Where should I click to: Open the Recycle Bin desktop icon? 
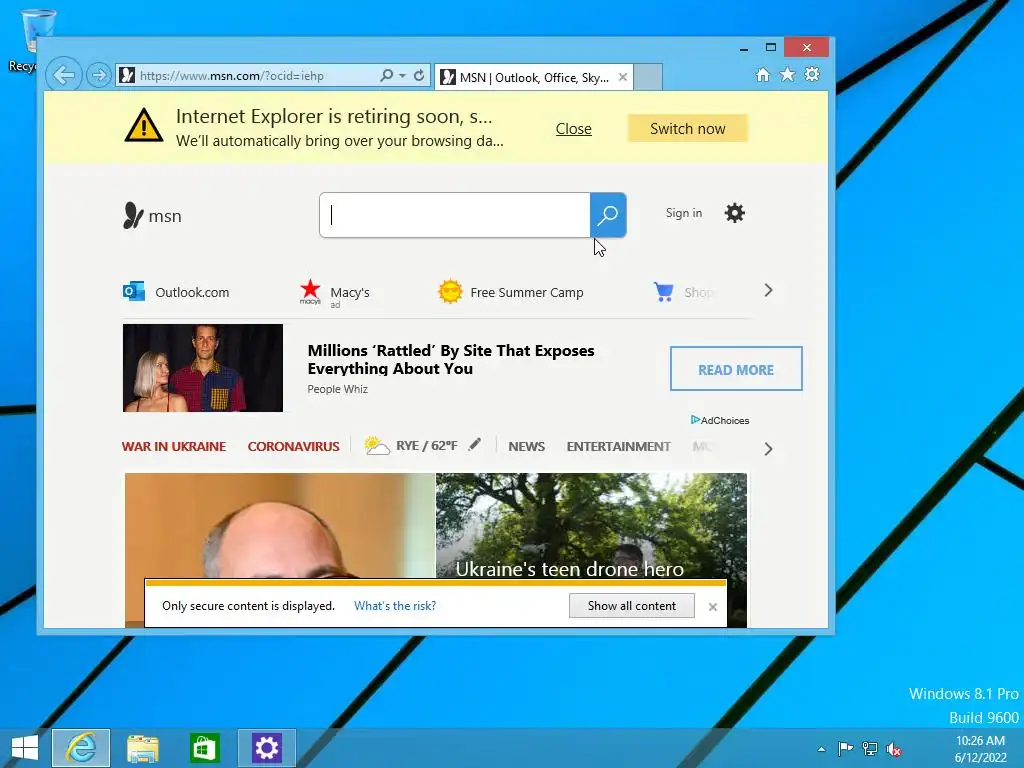[x=29, y=40]
